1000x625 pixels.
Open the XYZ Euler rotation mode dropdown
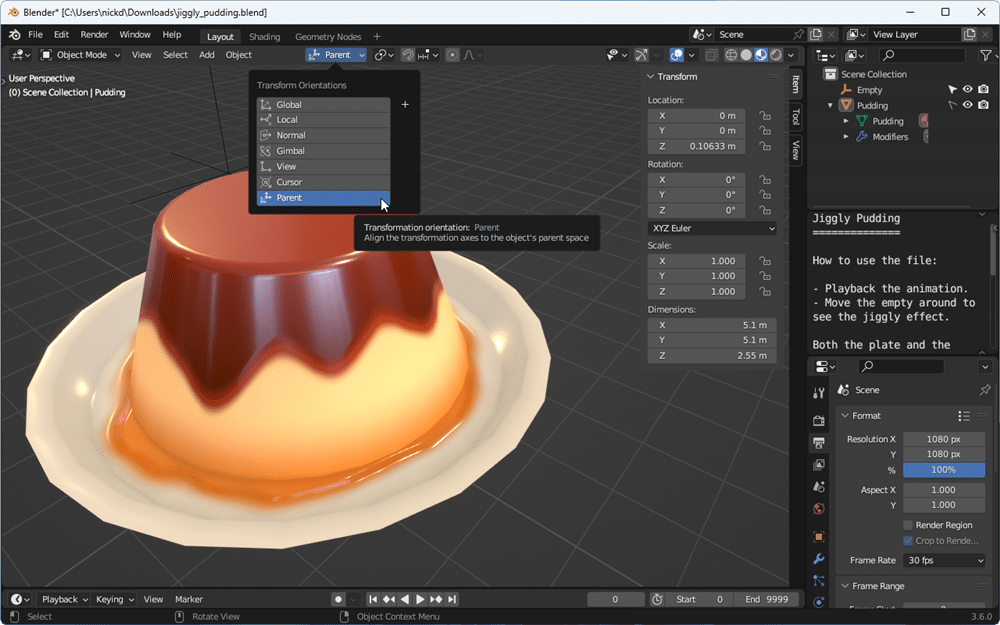coord(712,228)
